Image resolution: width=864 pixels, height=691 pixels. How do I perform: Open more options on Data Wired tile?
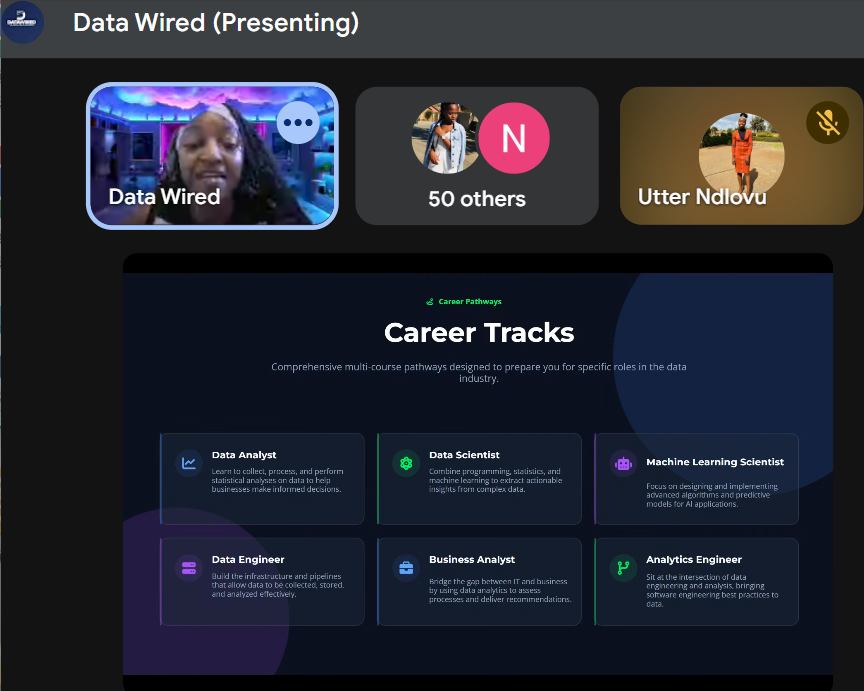coord(298,122)
